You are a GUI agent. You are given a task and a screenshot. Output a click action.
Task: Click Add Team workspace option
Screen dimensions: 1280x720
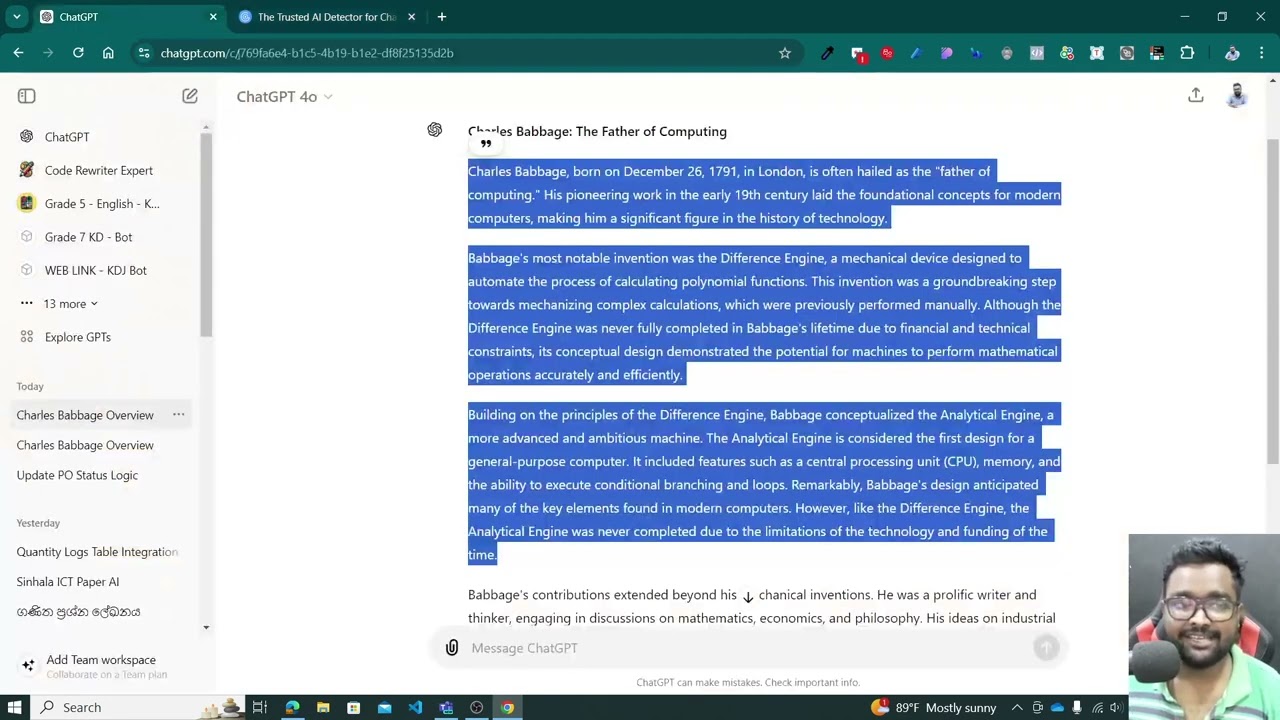tap(100, 666)
